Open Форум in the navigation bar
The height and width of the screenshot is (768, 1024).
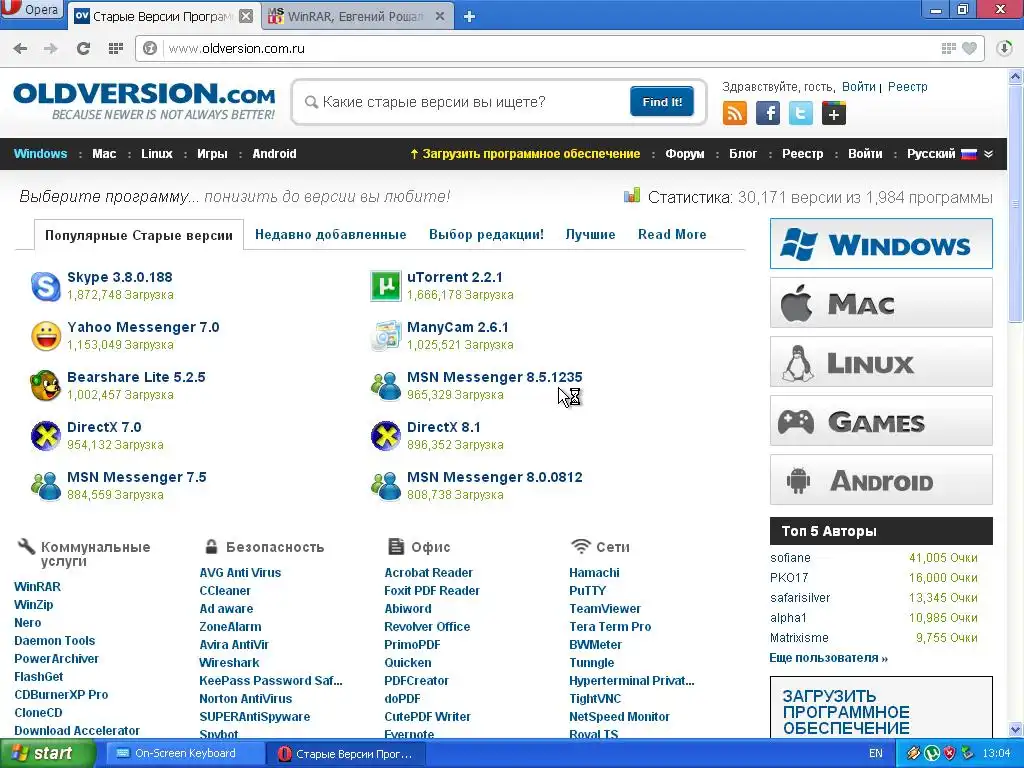(684, 154)
